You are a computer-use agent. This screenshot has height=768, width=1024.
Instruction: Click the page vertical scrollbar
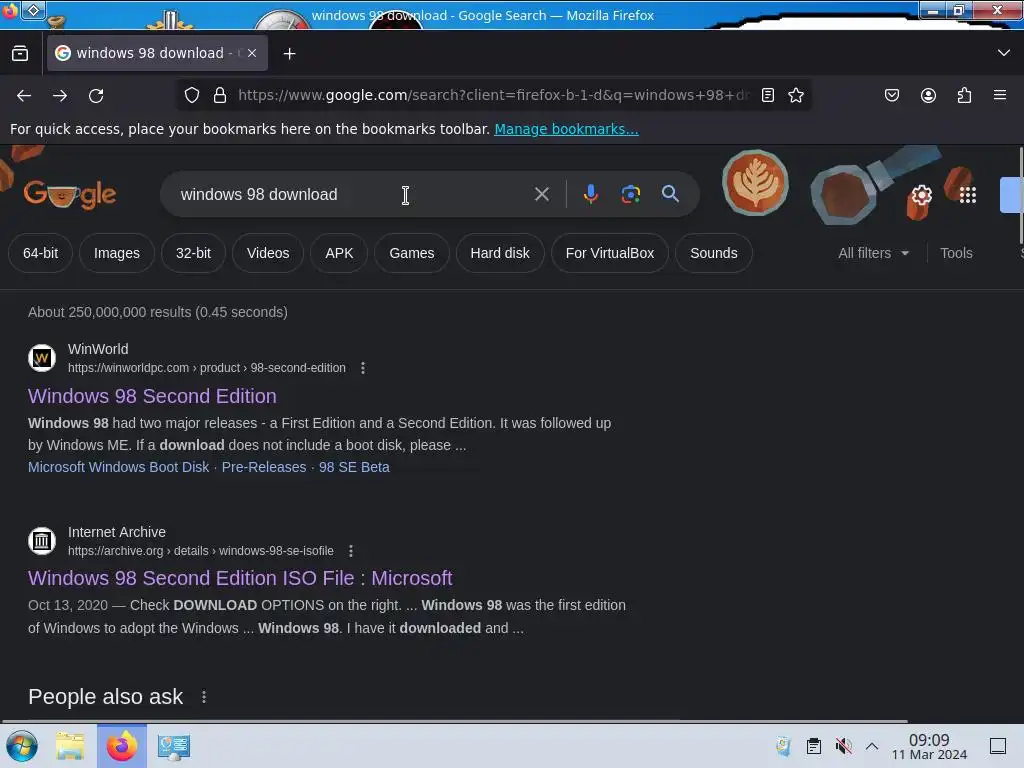tap(1020, 196)
